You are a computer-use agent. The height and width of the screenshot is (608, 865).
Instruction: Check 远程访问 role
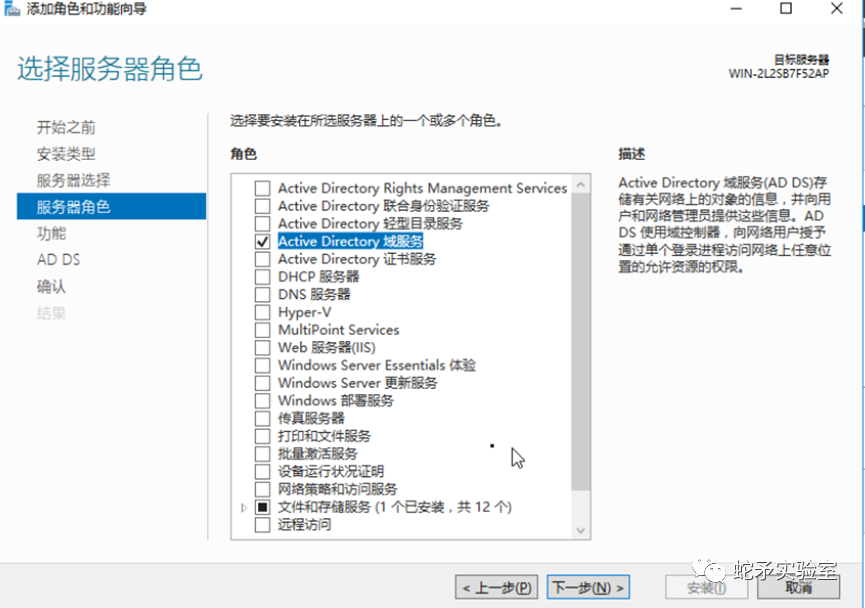pos(263,524)
